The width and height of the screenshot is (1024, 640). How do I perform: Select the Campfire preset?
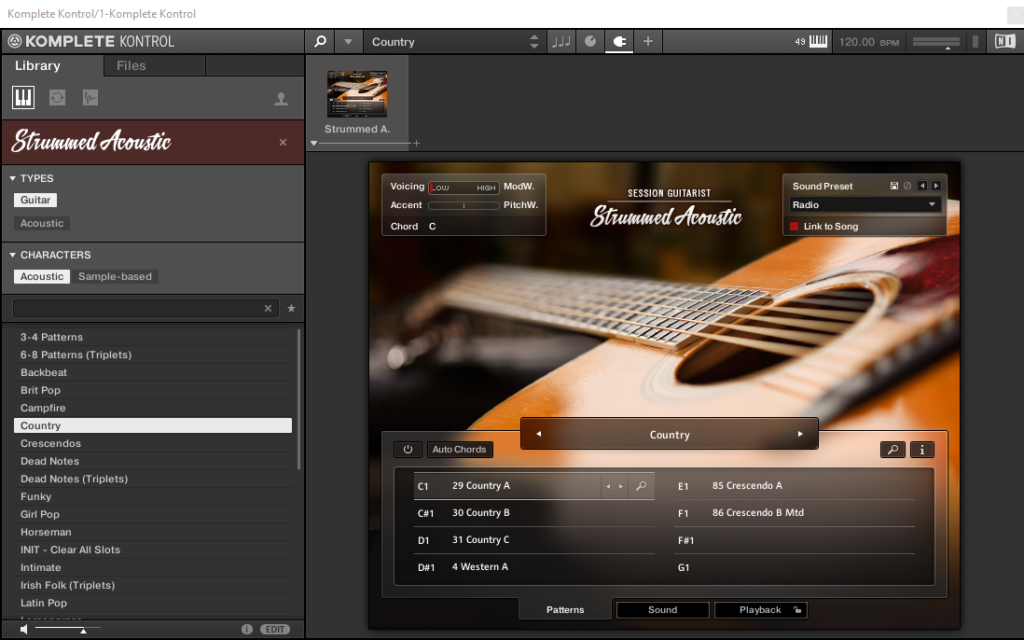[x=153, y=408]
